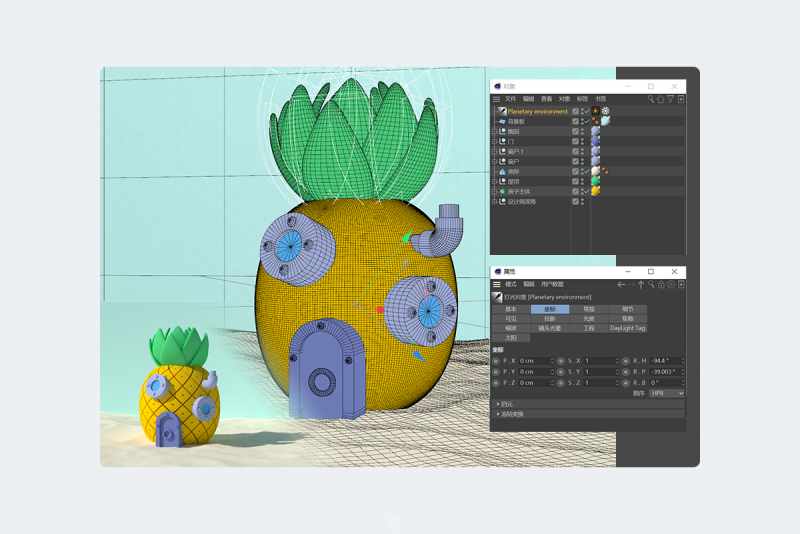Click the light object icon of Planetary environment
The width and height of the screenshot is (800, 534).
(502, 111)
